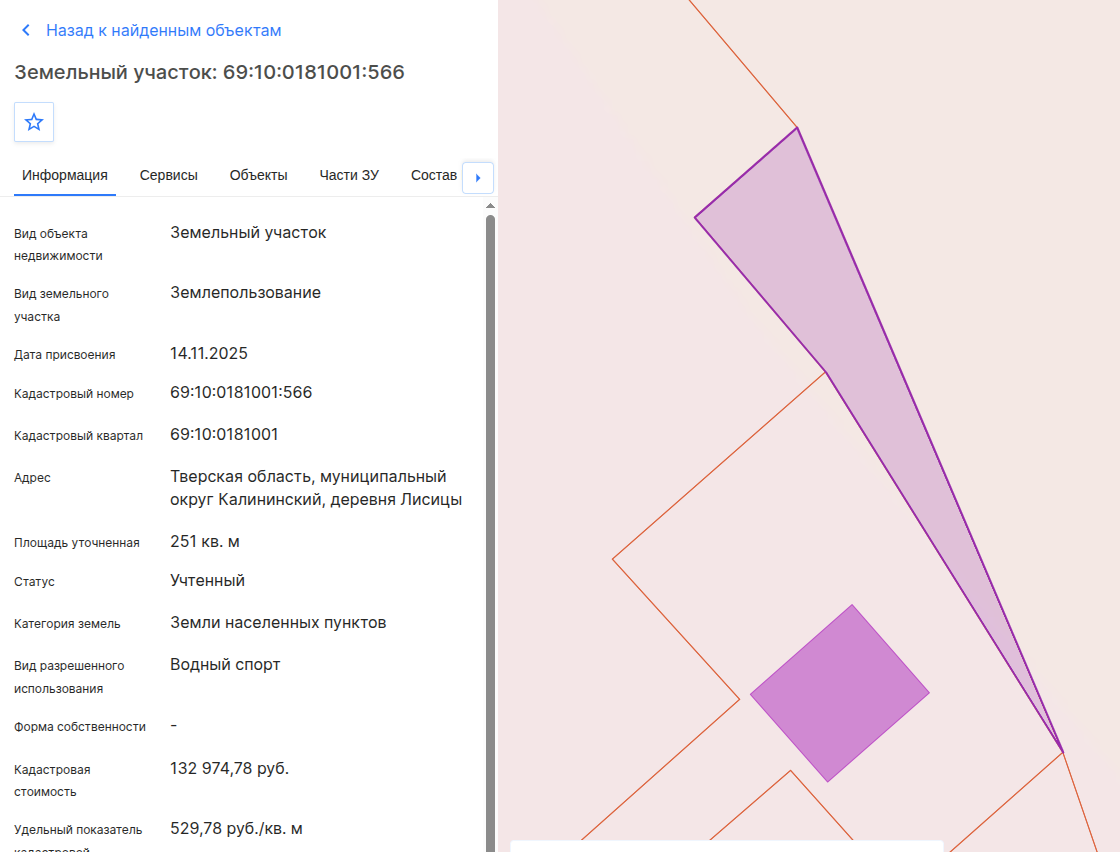Click the 'Адрес' label

[32, 478]
